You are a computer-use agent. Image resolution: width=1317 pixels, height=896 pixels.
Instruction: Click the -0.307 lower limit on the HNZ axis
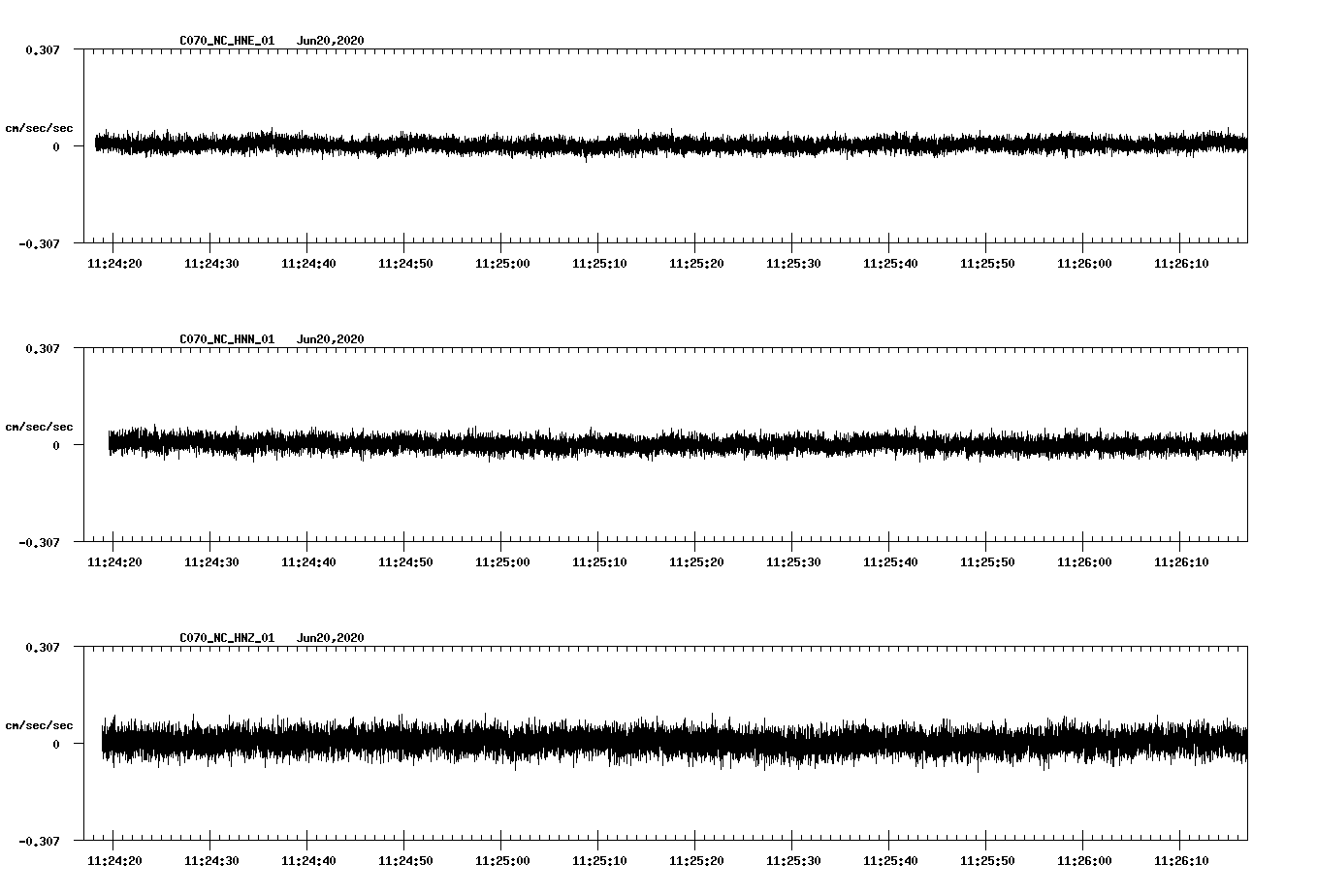click(39, 841)
